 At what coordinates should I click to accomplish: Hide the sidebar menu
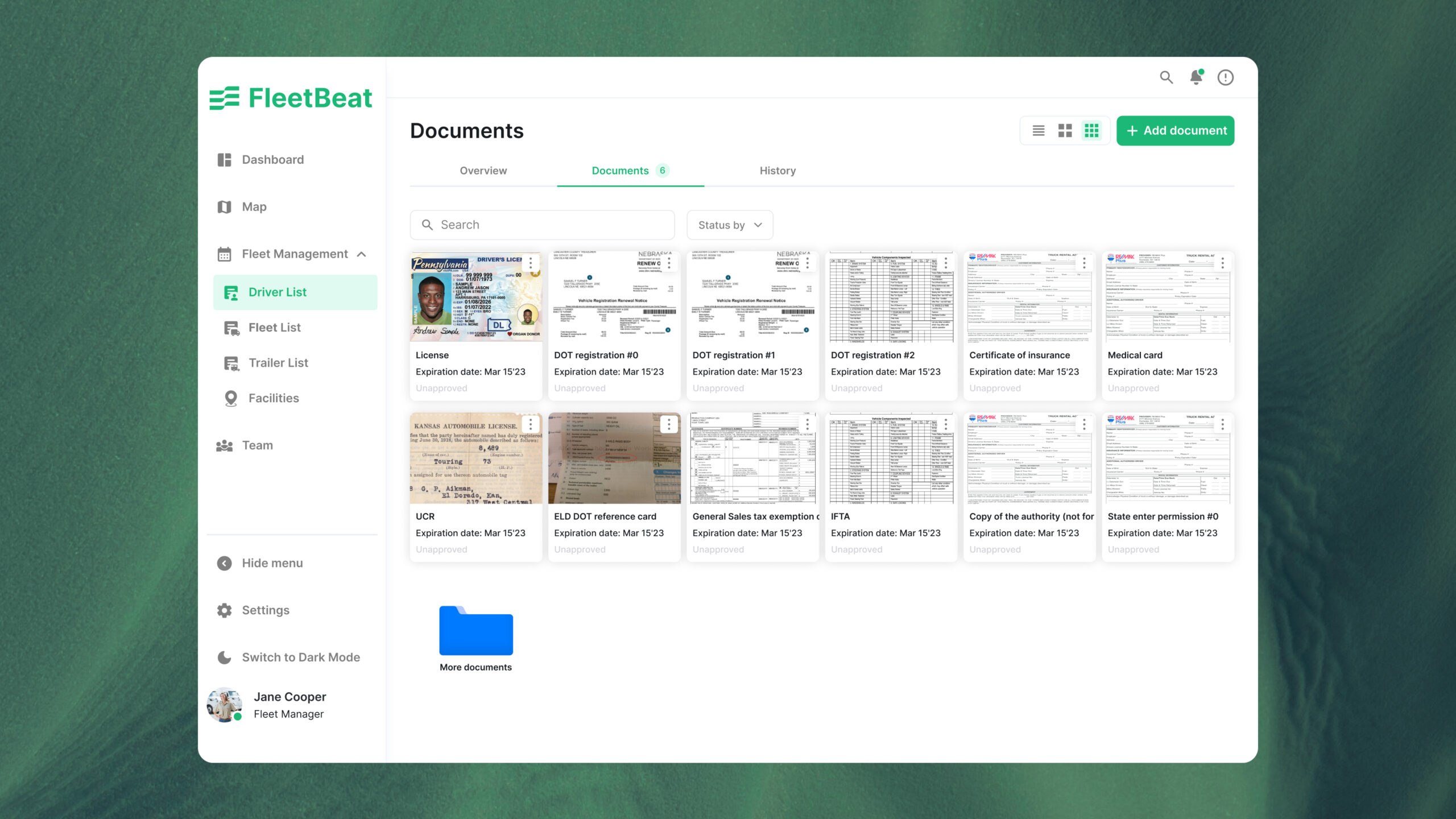[260, 563]
